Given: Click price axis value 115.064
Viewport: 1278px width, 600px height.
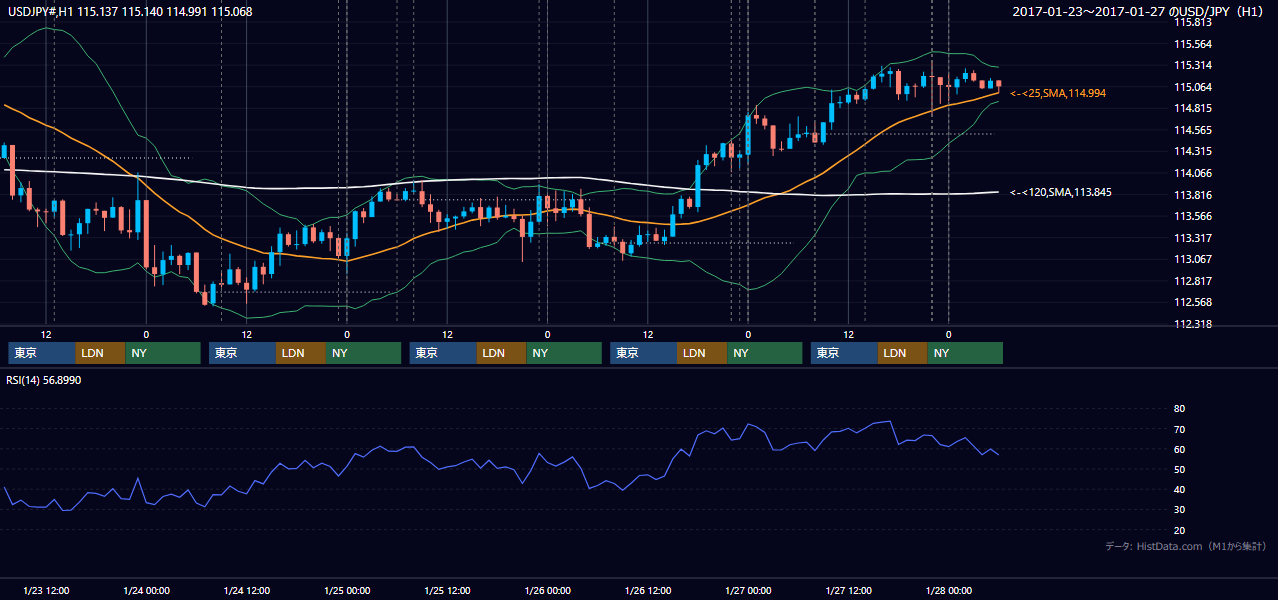Looking at the screenshot, I should click(x=1192, y=87).
